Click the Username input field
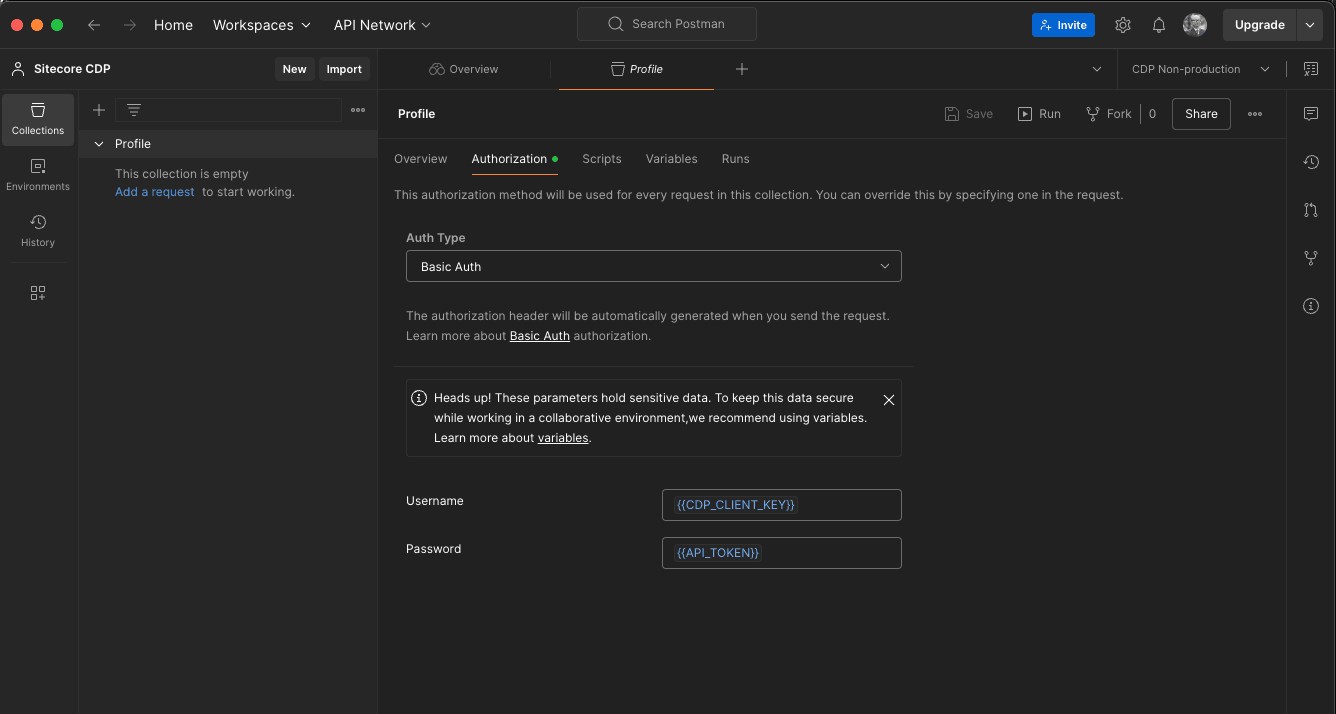 coord(781,505)
